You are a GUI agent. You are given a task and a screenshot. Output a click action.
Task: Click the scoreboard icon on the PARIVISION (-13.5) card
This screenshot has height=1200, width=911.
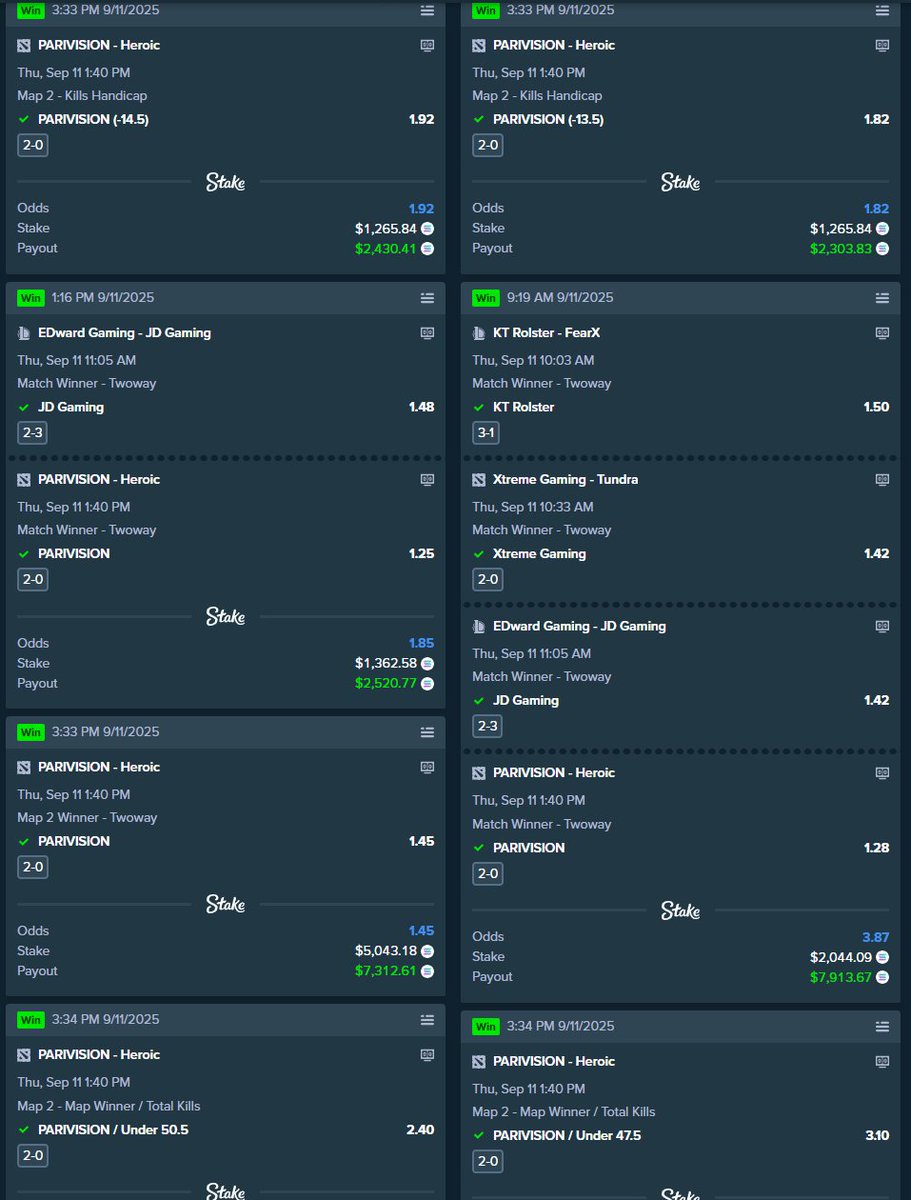point(882,45)
